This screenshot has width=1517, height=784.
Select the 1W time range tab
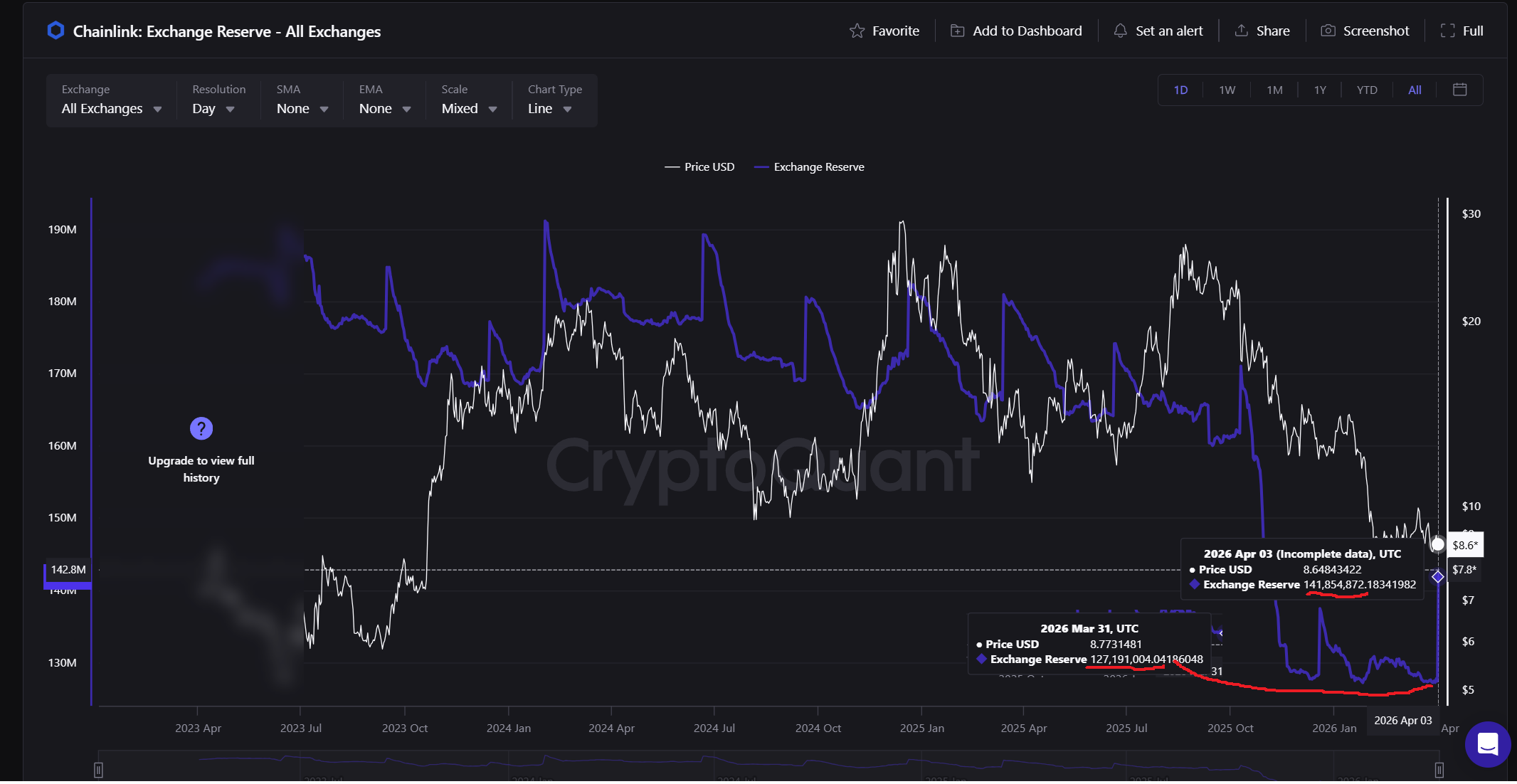pyautogui.click(x=1227, y=90)
